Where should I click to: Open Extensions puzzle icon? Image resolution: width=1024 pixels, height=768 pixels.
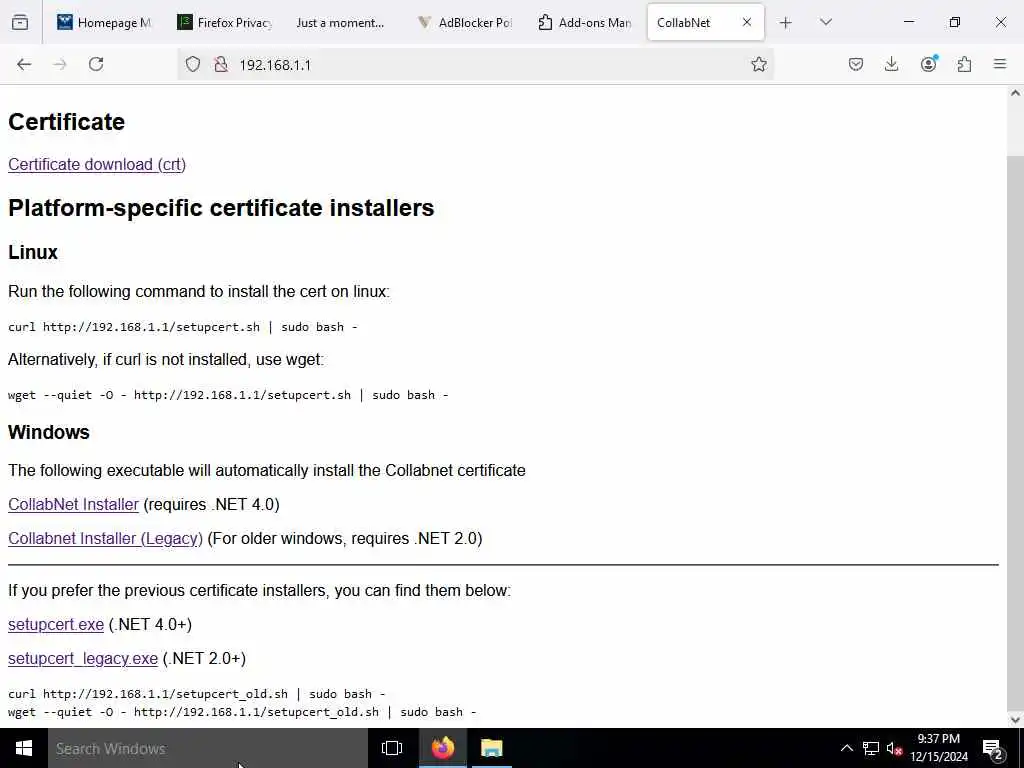click(x=964, y=64)
